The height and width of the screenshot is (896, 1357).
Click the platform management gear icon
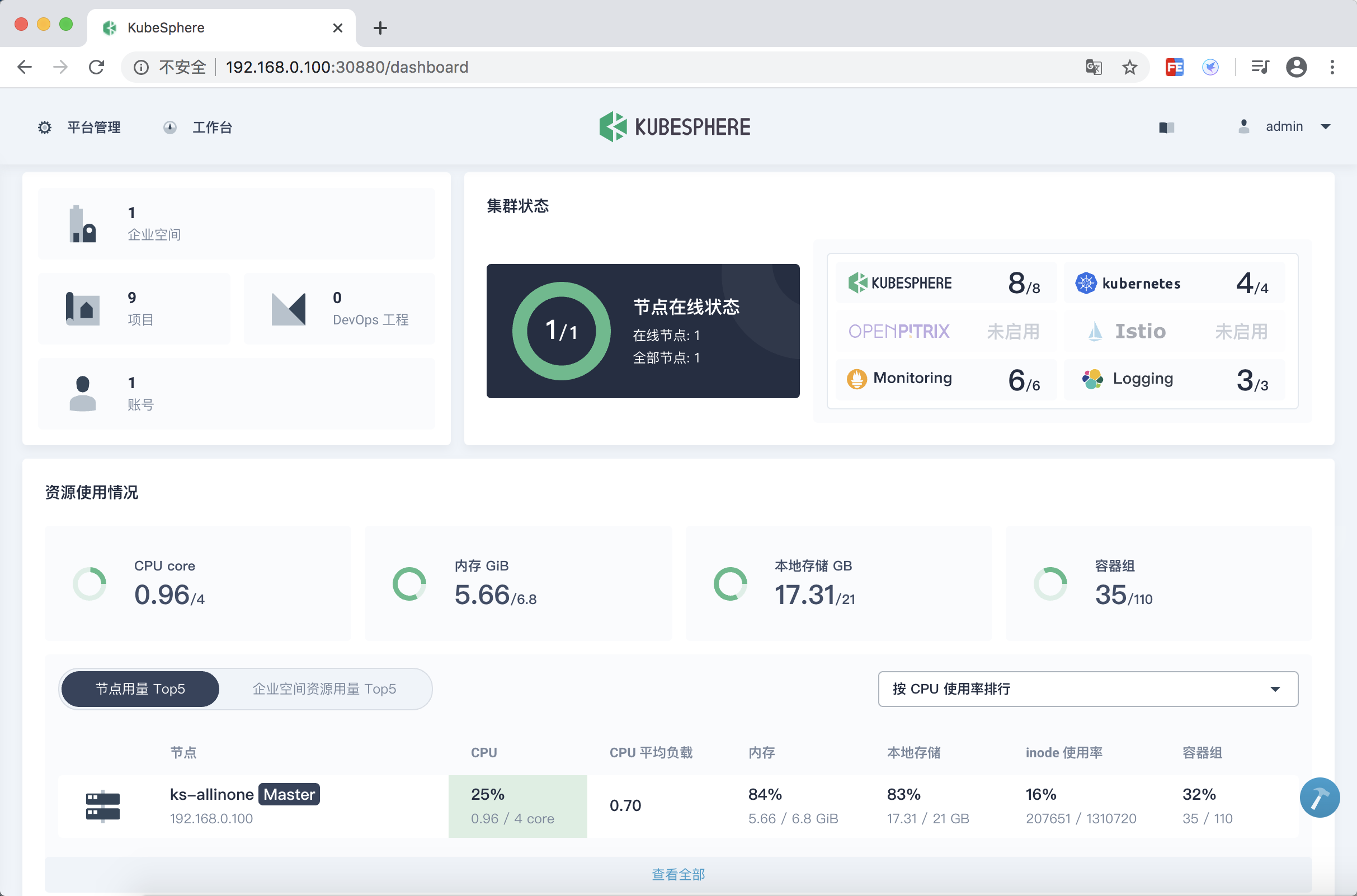click(x=45, y=127)
